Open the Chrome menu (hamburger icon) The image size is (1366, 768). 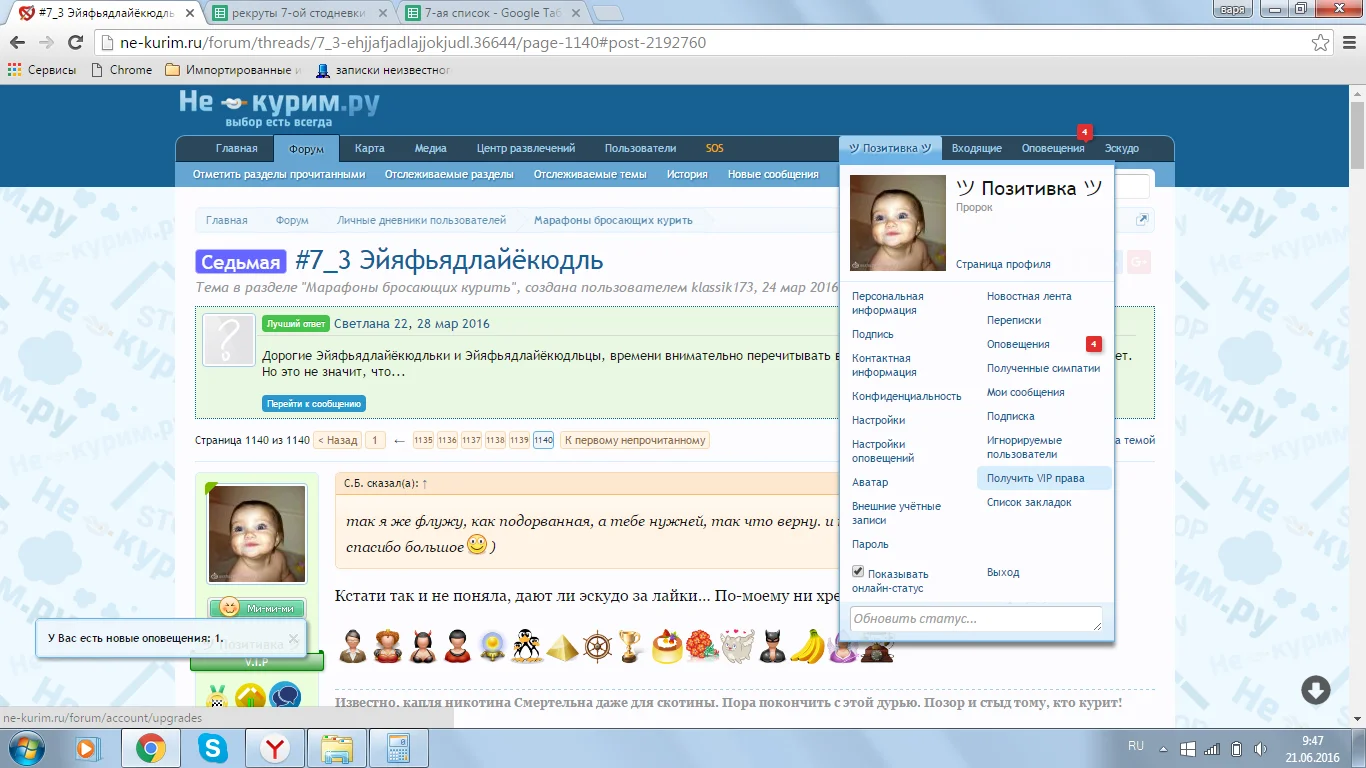(1347, 43)
